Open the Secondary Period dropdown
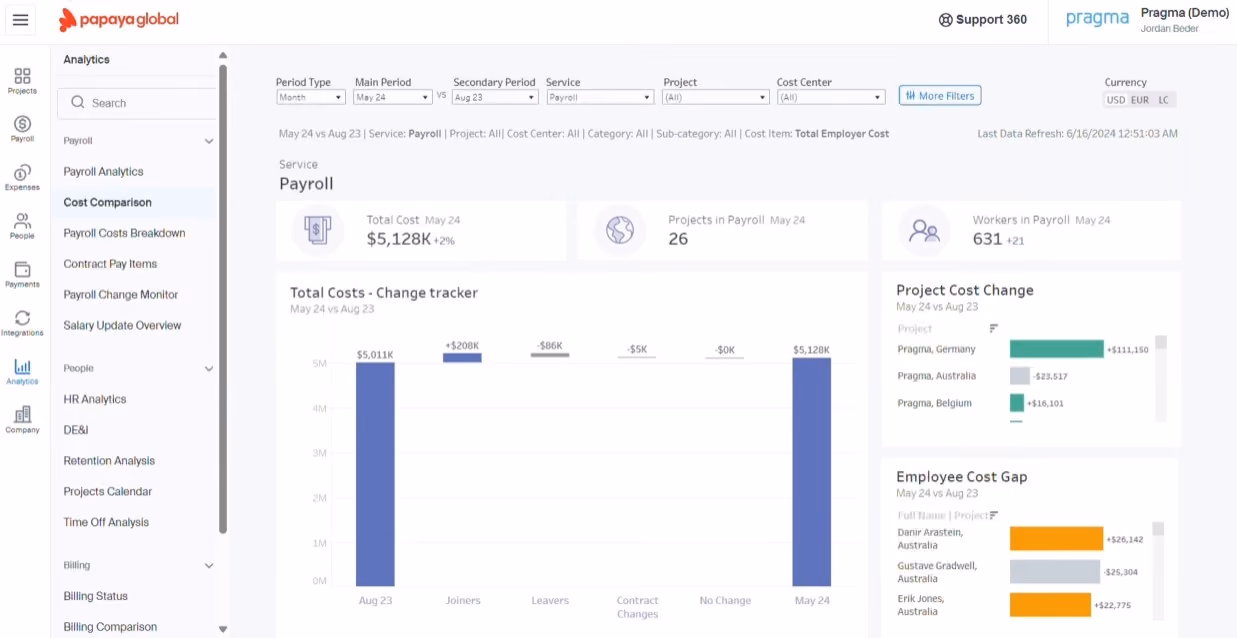This screenshot has width=1237, height=638. 495,98
